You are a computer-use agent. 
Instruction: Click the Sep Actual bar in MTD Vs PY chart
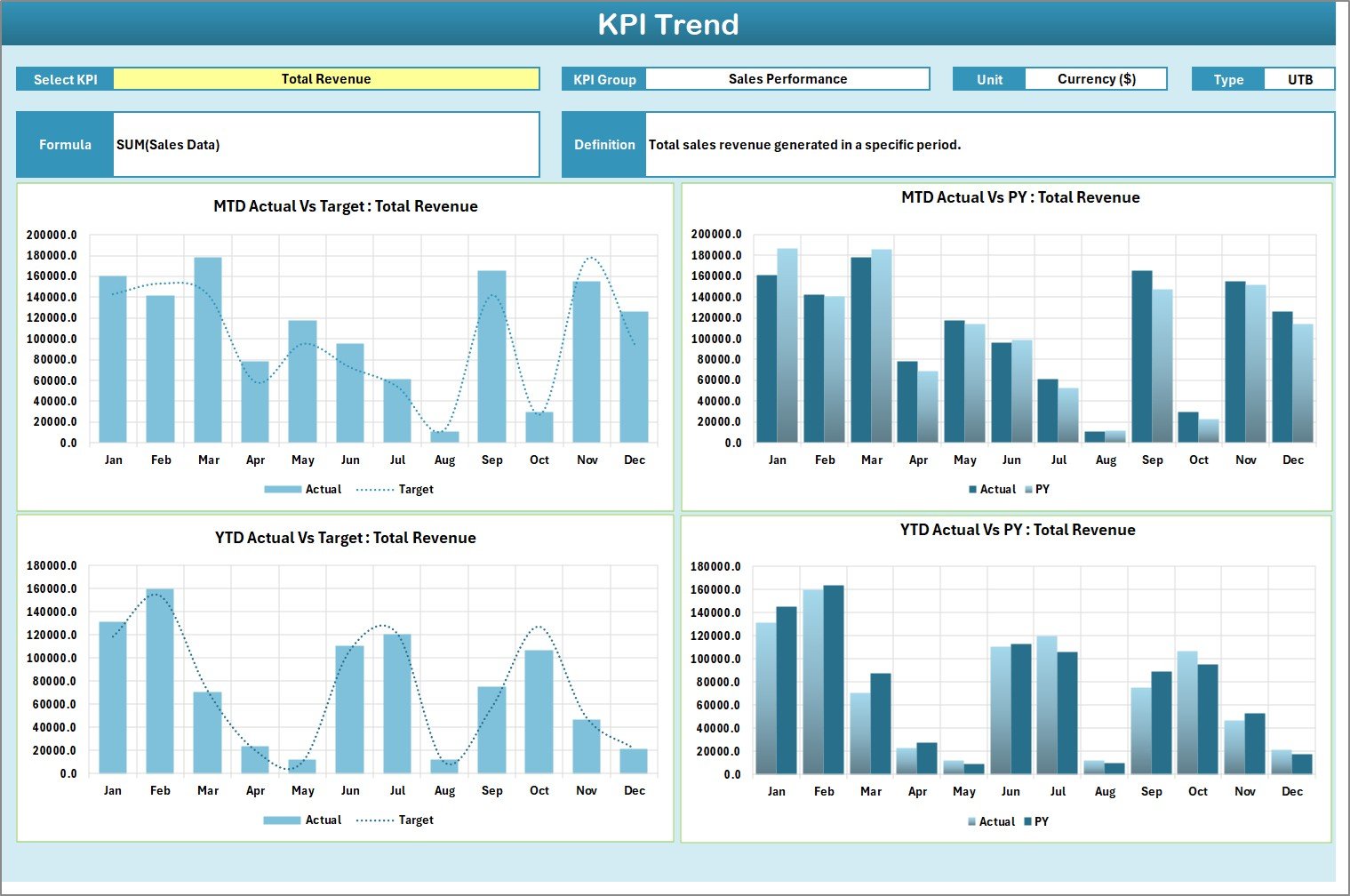[x=1141, y=357]
